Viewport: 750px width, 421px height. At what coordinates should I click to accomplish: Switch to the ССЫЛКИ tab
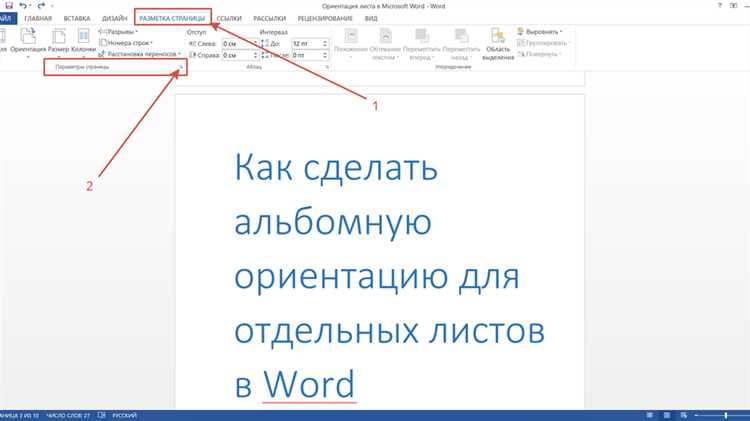229,18
